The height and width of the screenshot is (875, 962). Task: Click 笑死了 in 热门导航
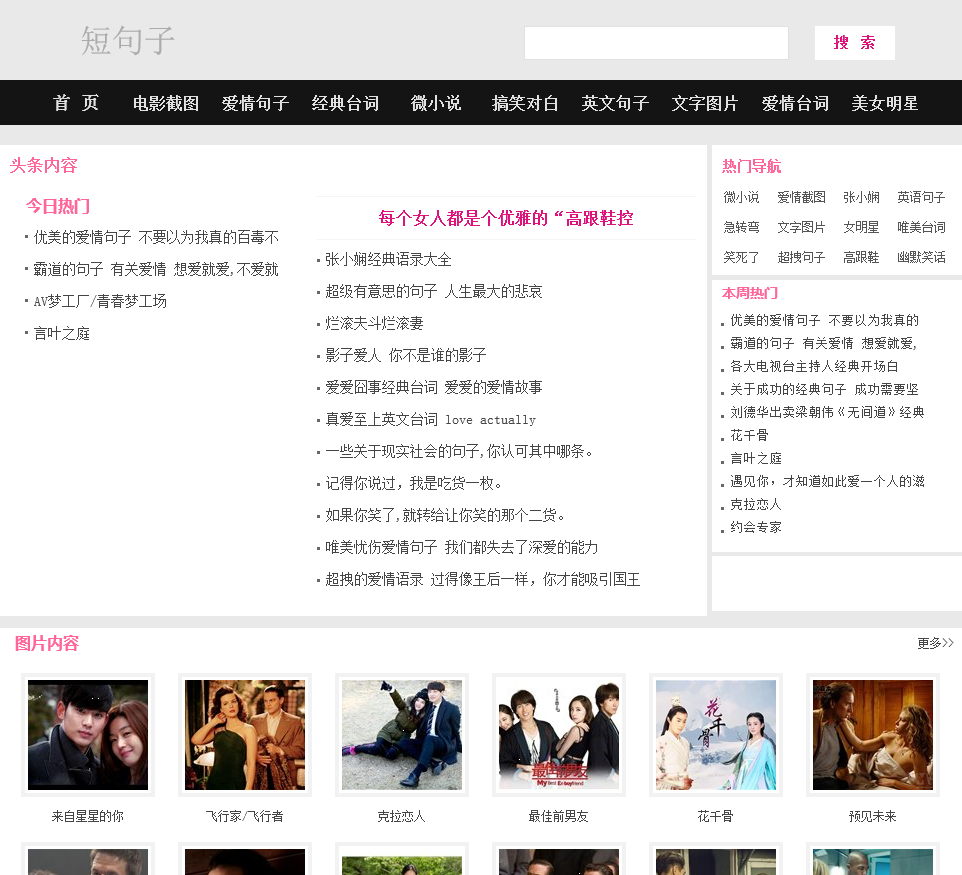pos(741,257)
